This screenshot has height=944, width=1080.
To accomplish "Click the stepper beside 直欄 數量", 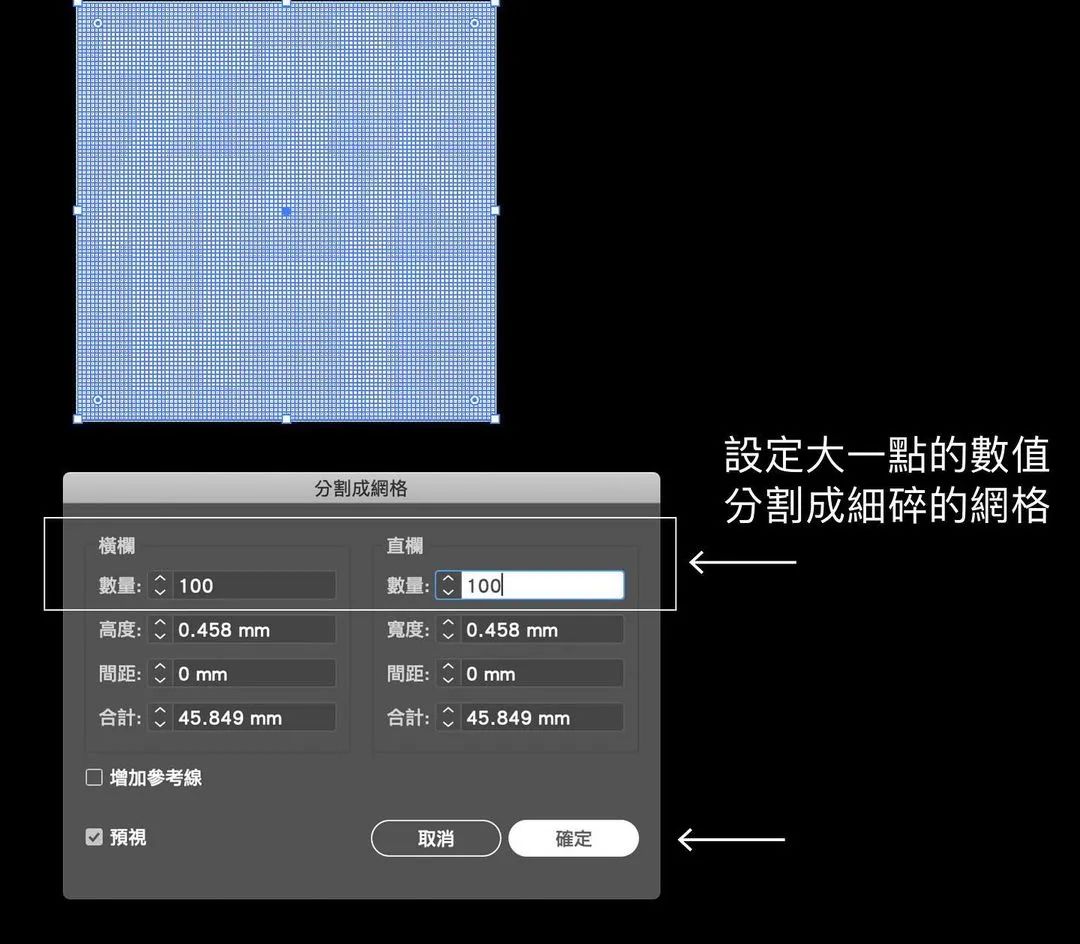I will coord(448,586).
